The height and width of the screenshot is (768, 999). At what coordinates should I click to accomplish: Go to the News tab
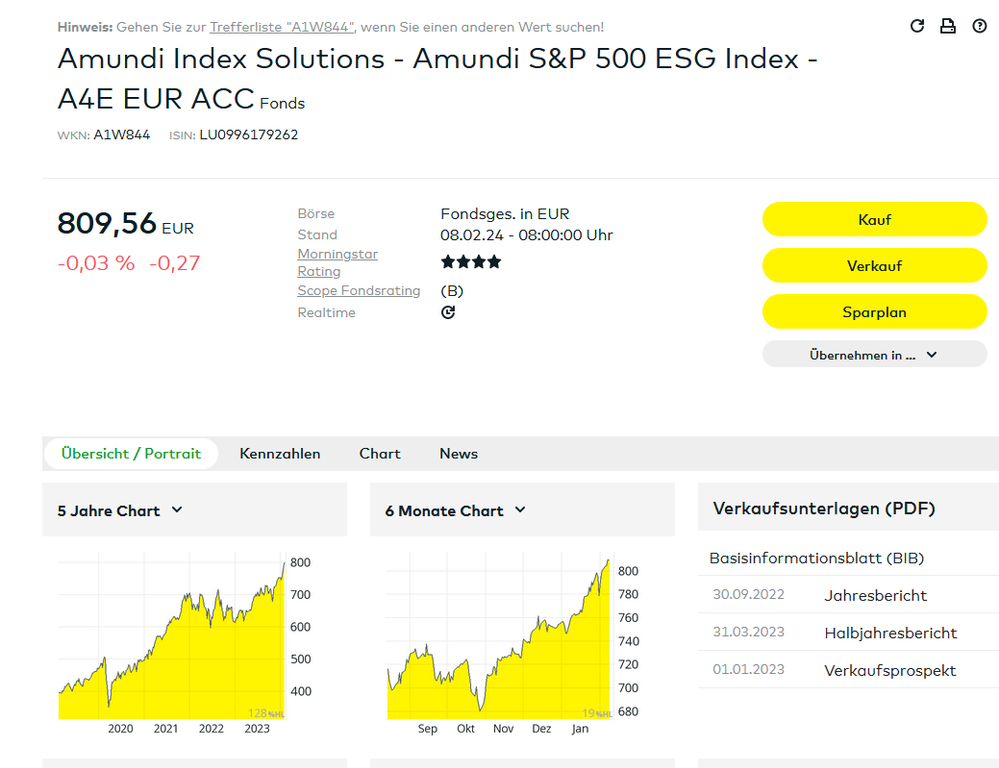[x=459, y=453]
